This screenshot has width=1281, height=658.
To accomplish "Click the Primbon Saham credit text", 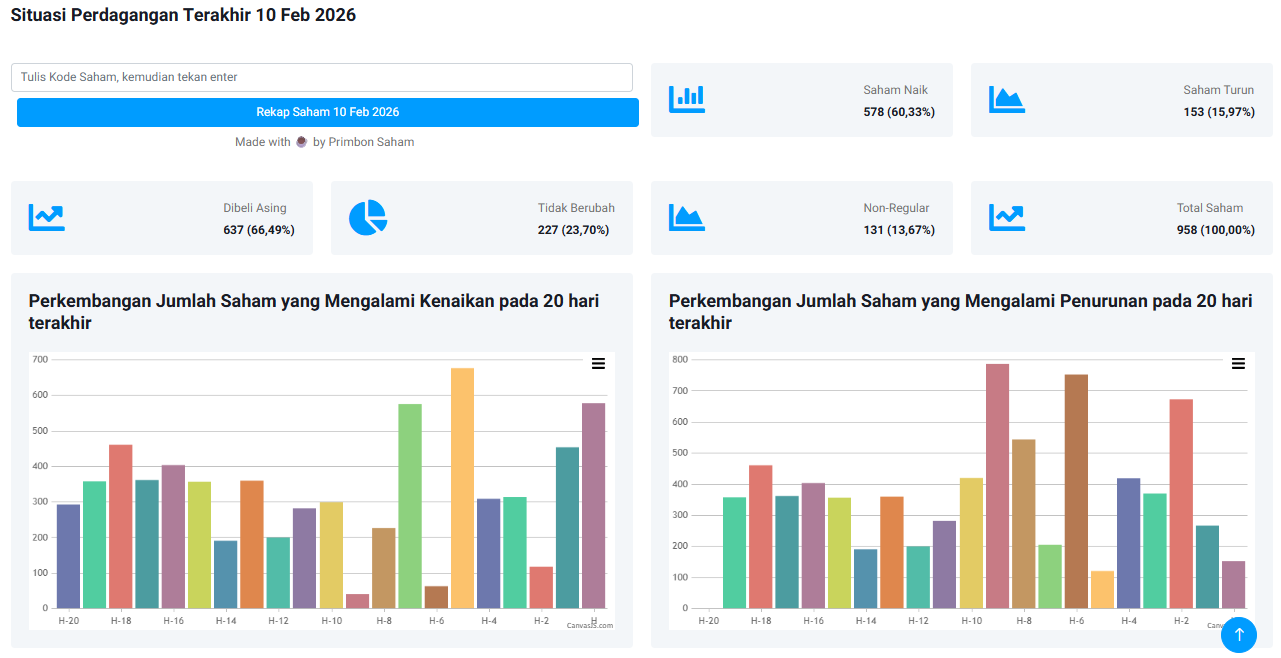I will (x=363, y=142).
